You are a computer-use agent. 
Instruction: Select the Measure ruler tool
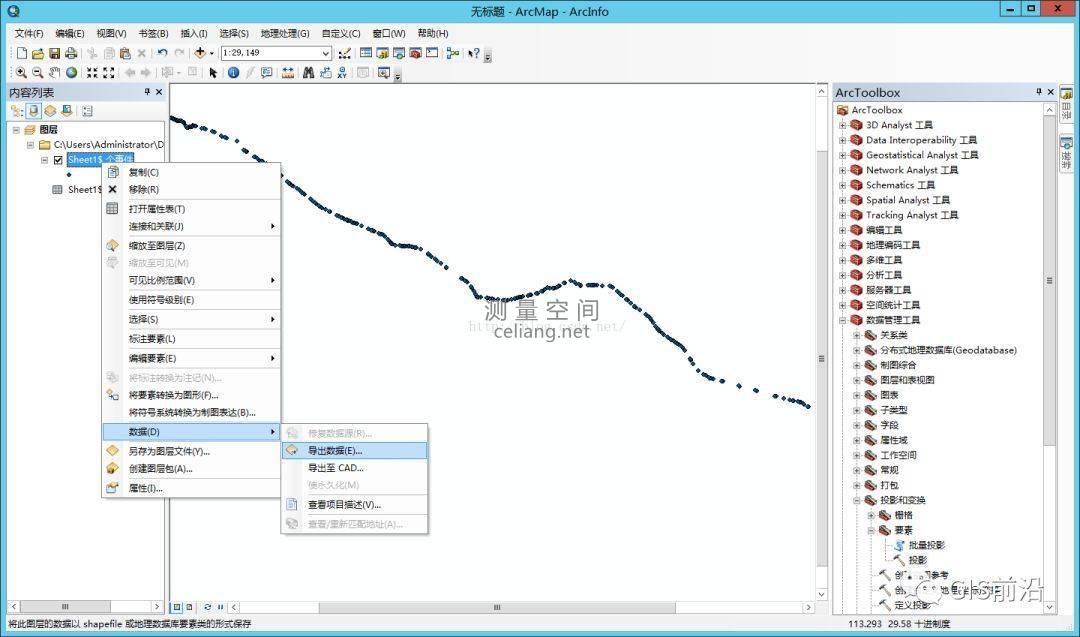288,72
